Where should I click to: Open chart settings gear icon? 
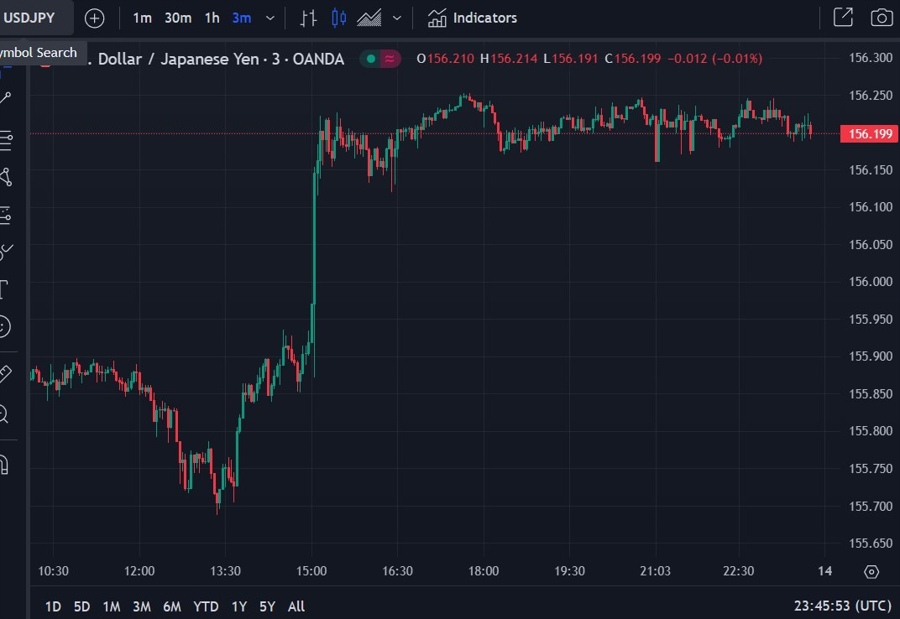(x=871, y=572)
